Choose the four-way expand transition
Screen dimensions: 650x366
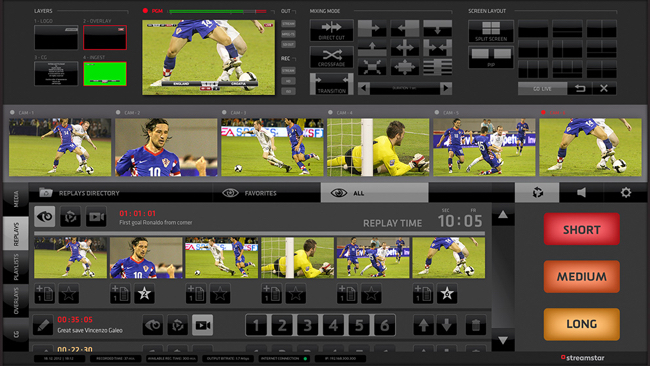(x=405, y=48)
